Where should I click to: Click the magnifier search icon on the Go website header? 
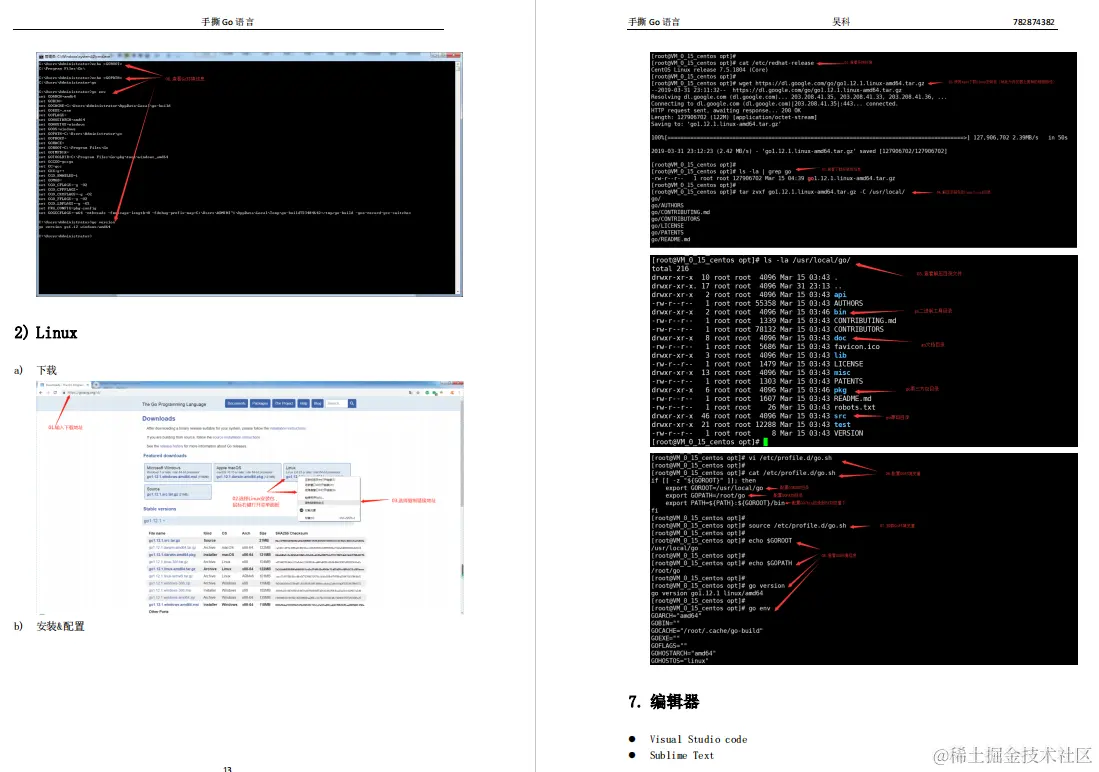click(352, 403)
